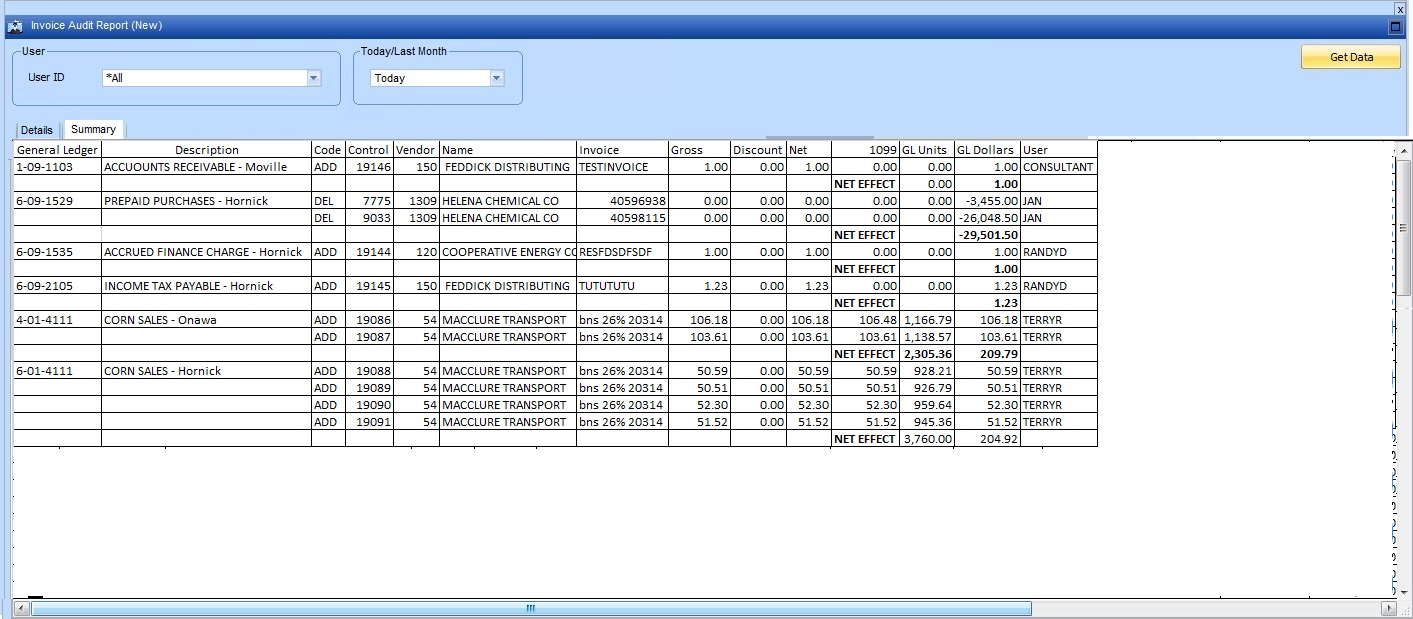Click the down arrow on the vertical scrollbar
1413x619 pixels.
(x=1404, y=590)
